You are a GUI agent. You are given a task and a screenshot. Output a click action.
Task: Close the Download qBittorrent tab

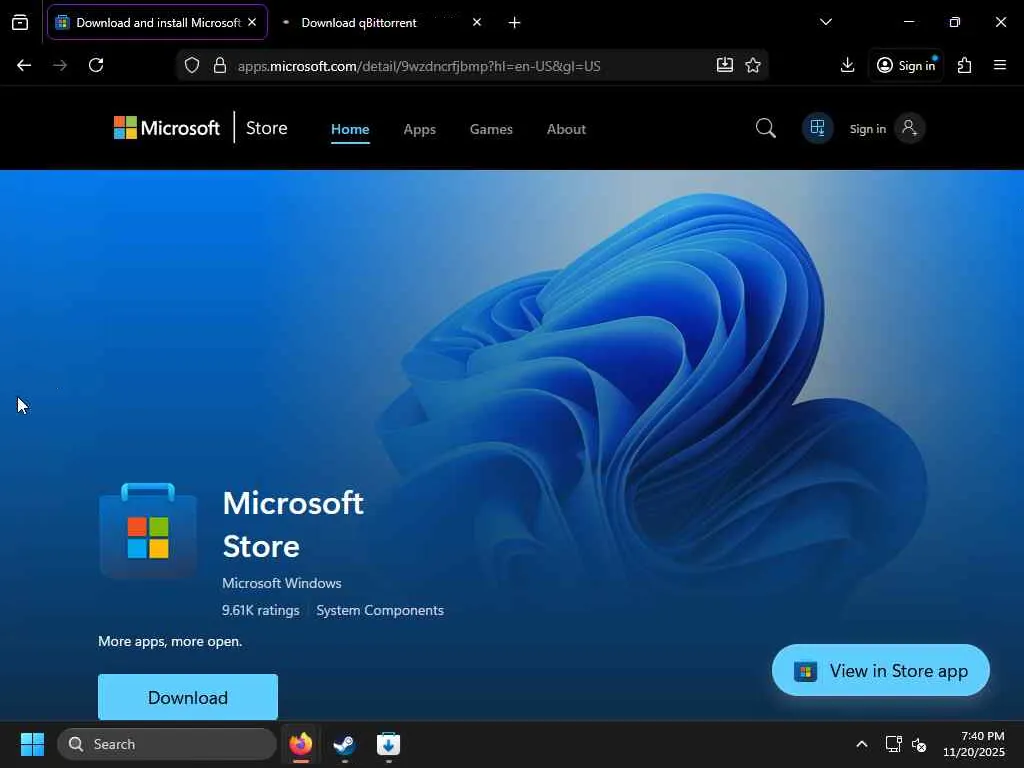[x=477, y=22]
